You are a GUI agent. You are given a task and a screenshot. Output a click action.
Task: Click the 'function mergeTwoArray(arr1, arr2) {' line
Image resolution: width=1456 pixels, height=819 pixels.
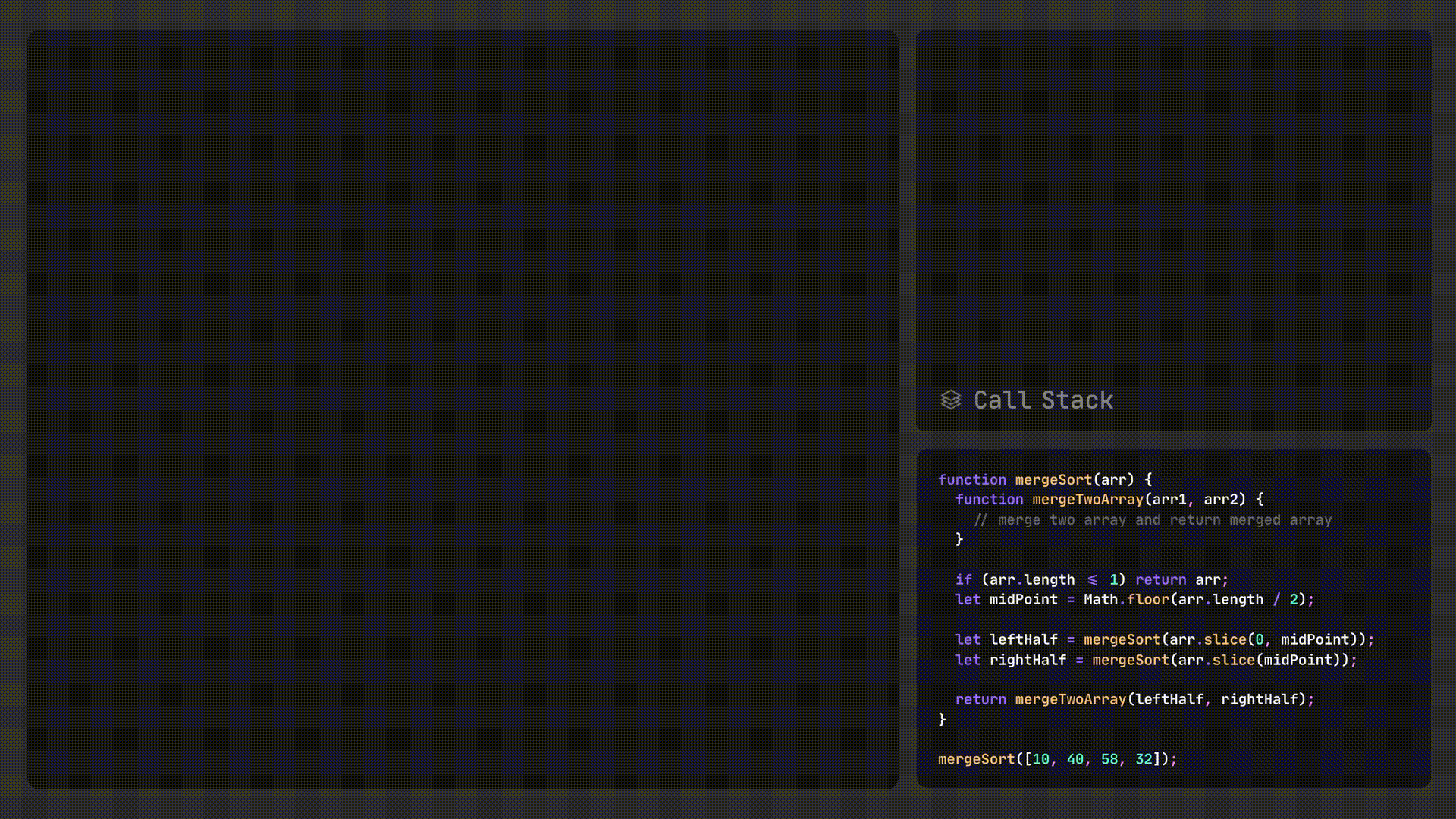[1109, 499]
